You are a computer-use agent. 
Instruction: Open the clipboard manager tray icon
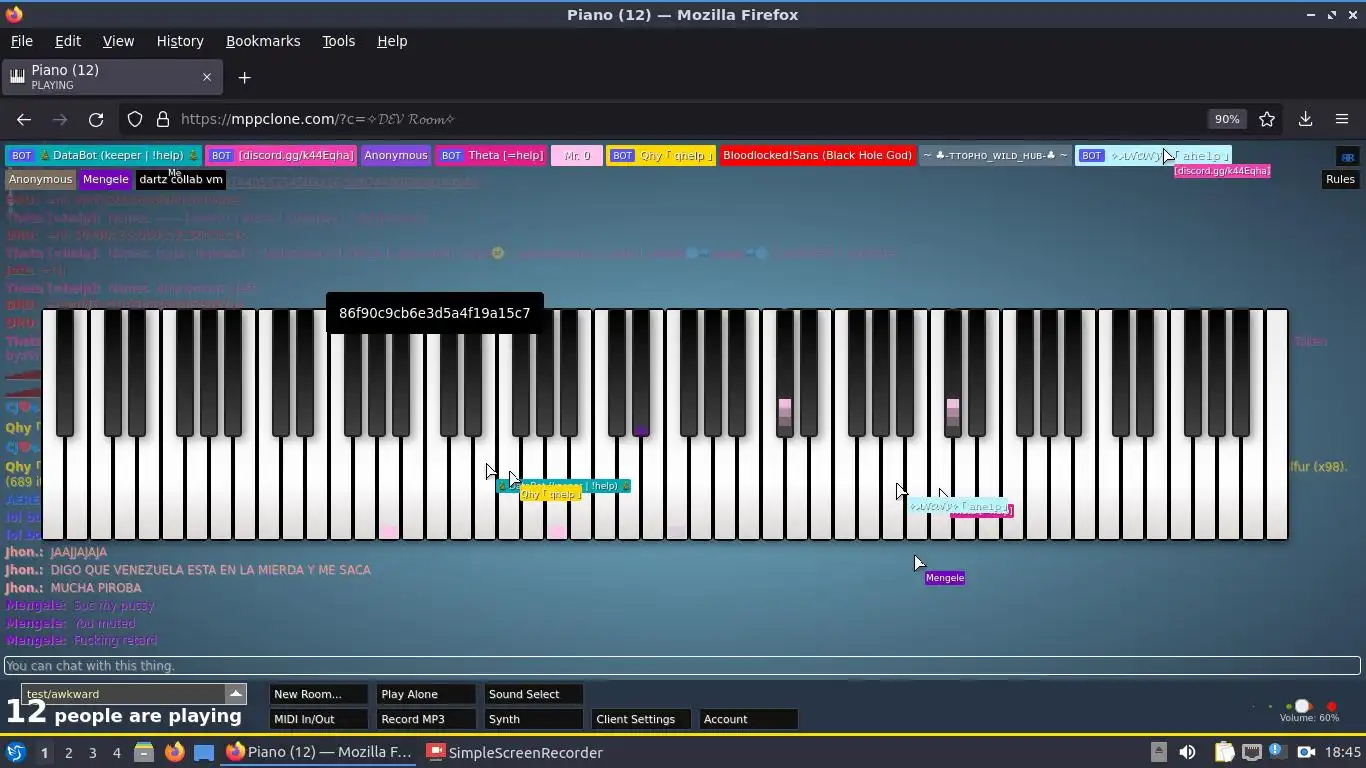(1225, 752)
